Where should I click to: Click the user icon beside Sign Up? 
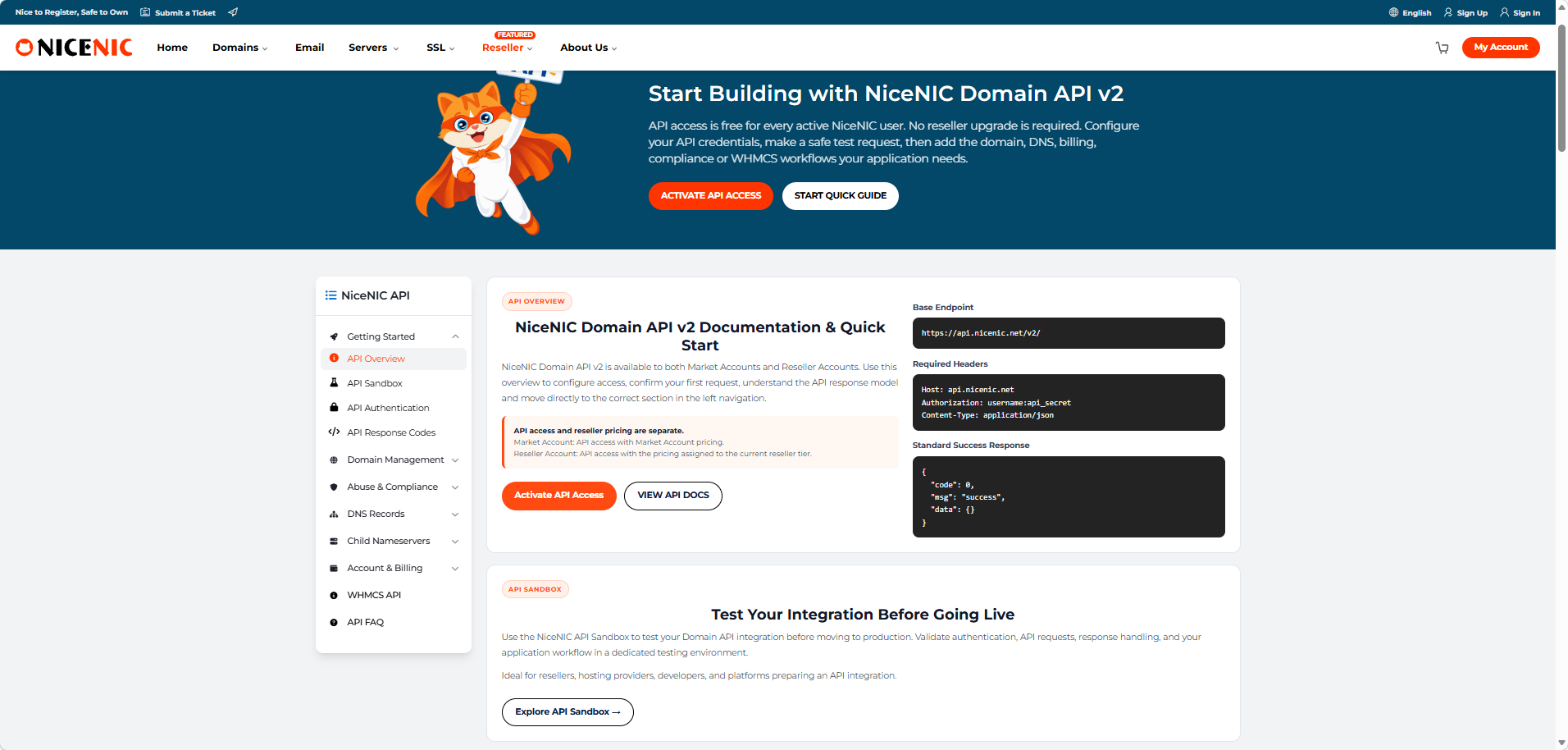[x=1448, y=12]
